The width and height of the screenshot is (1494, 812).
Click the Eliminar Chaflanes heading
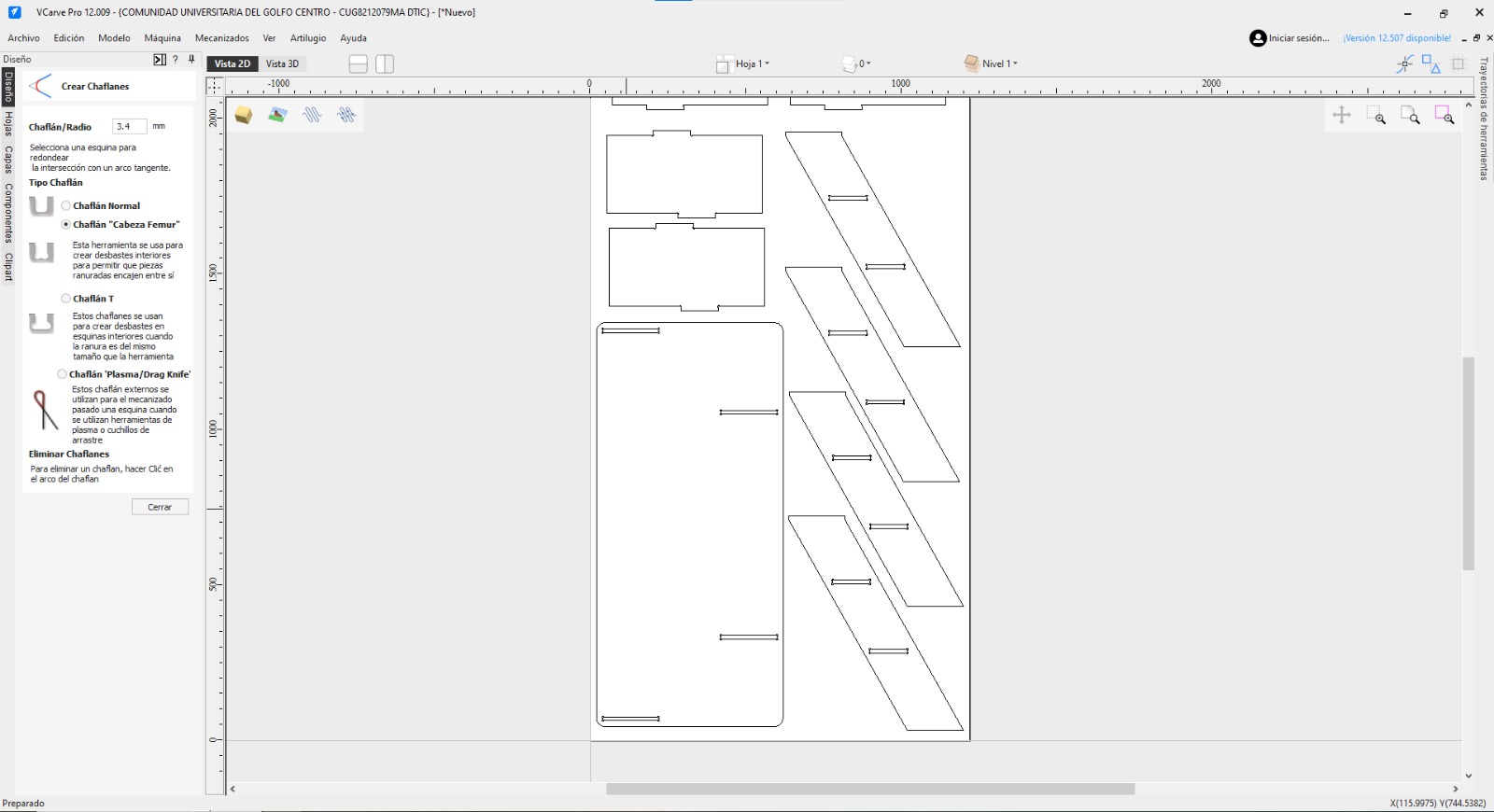(69, 455)
